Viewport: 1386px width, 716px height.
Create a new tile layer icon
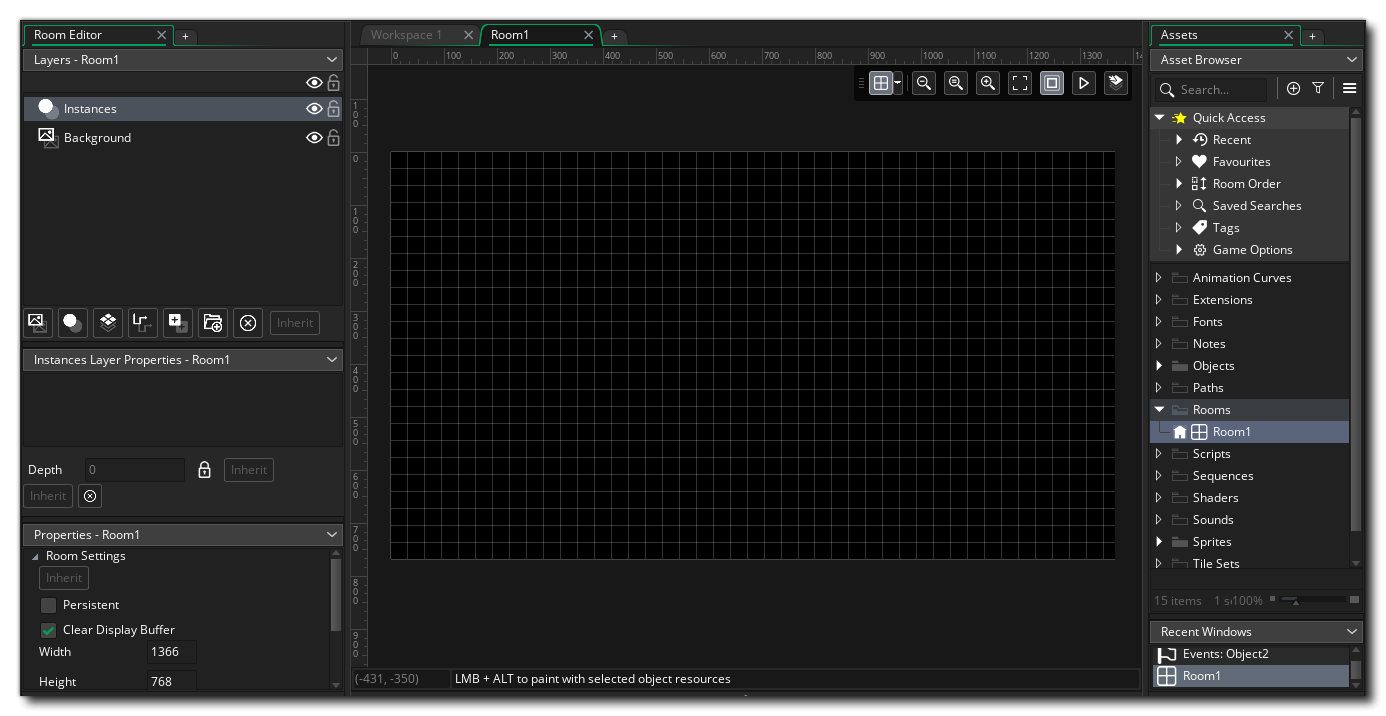click(x=108, y=323)
